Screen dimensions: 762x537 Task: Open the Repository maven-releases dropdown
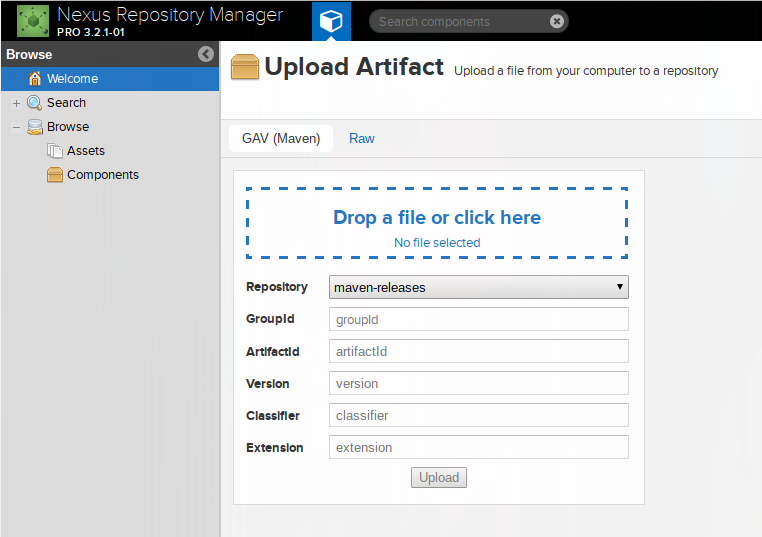(x=479, y=287)
